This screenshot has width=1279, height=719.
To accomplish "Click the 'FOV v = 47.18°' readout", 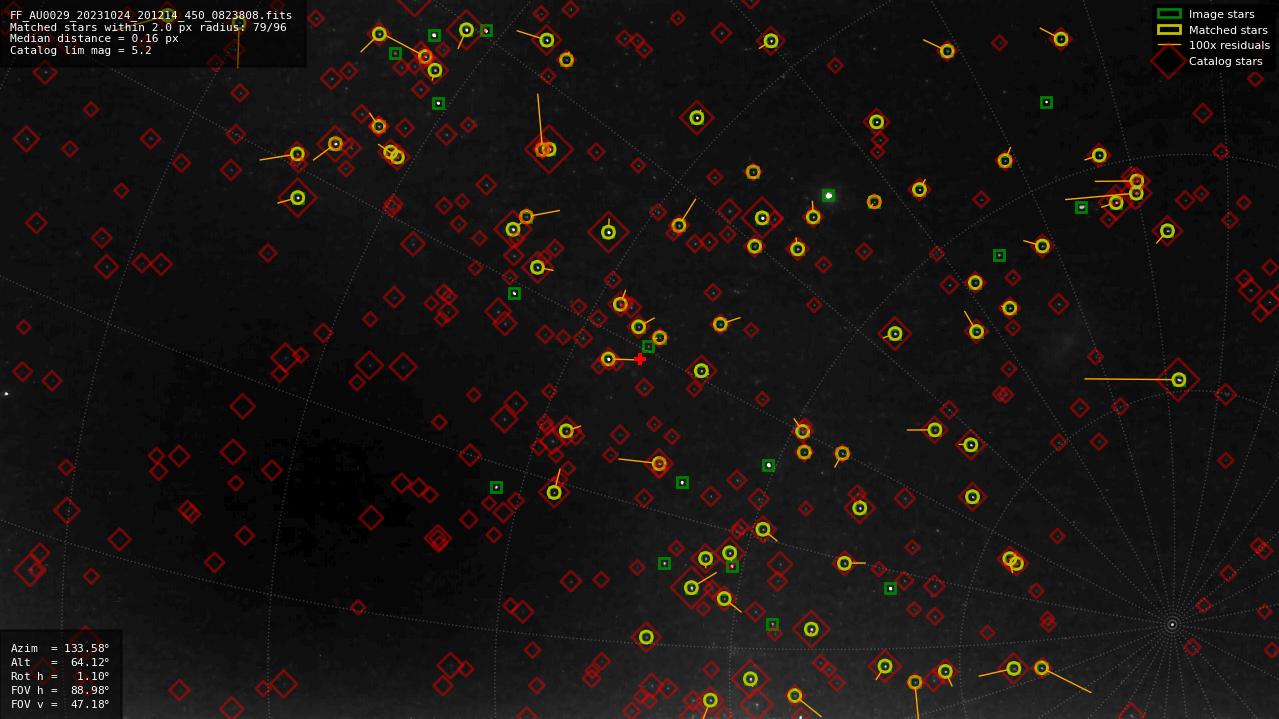I will (60, 704).
